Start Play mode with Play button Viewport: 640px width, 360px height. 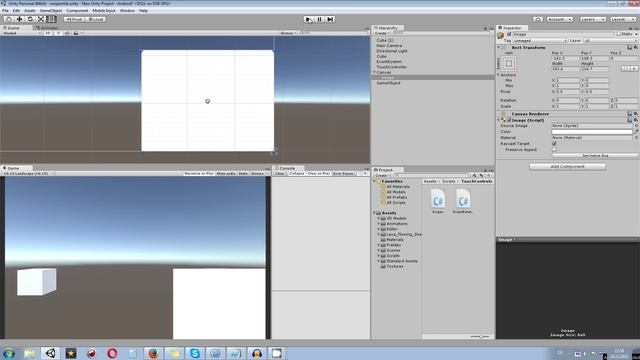309,19
